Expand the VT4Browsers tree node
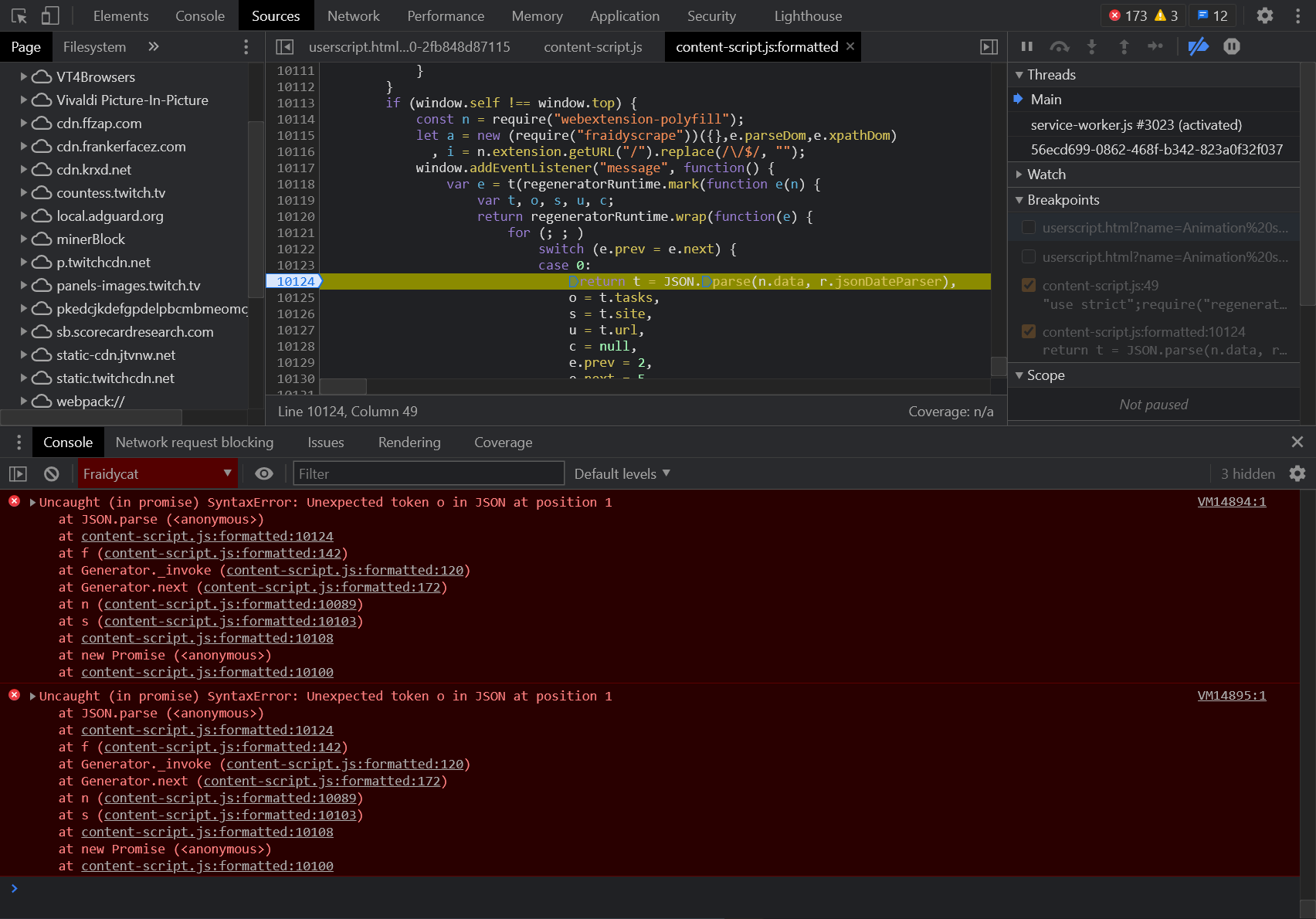1316x919 pixels. (24, 76)
